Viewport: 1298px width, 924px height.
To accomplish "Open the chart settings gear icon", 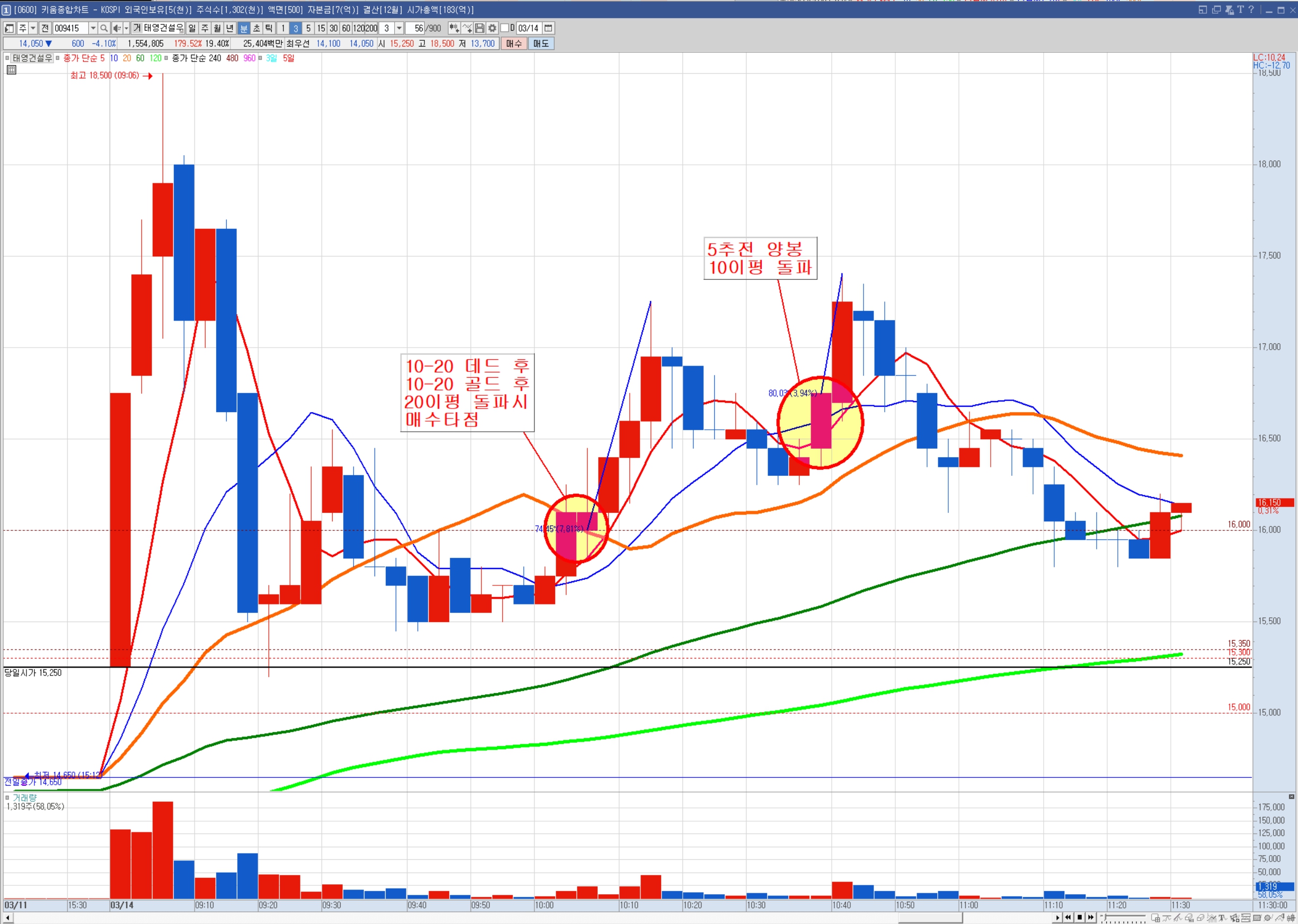I will coord(492,28).
